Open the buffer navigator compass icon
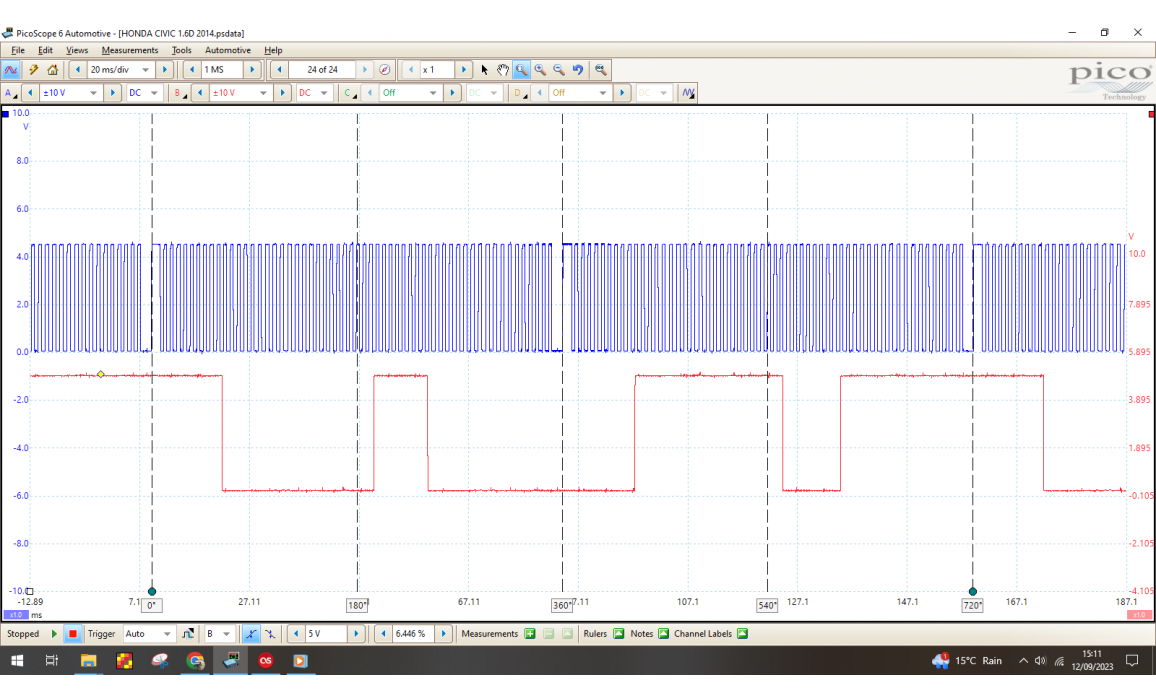This screenshot has height=700, width=1156. (x=384, y=70)
